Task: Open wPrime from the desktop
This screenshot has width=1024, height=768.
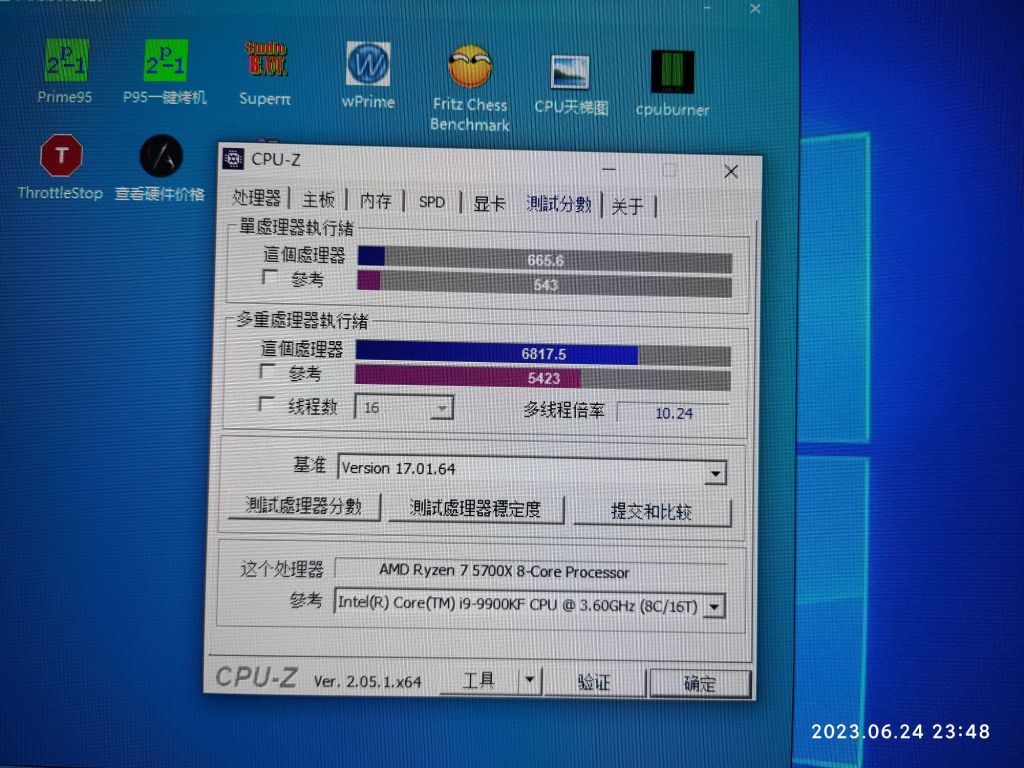Action: tap(367, 62)
